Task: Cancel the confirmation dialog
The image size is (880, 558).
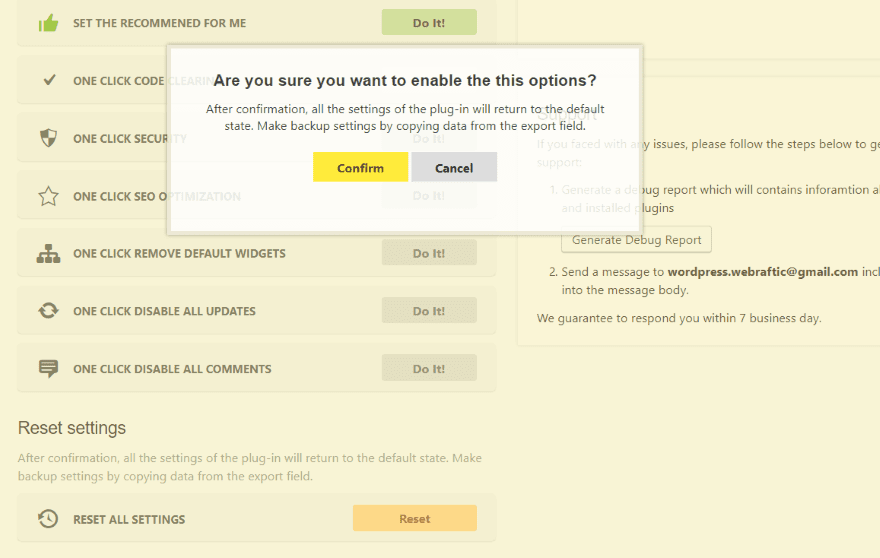Action: point(454,167)
